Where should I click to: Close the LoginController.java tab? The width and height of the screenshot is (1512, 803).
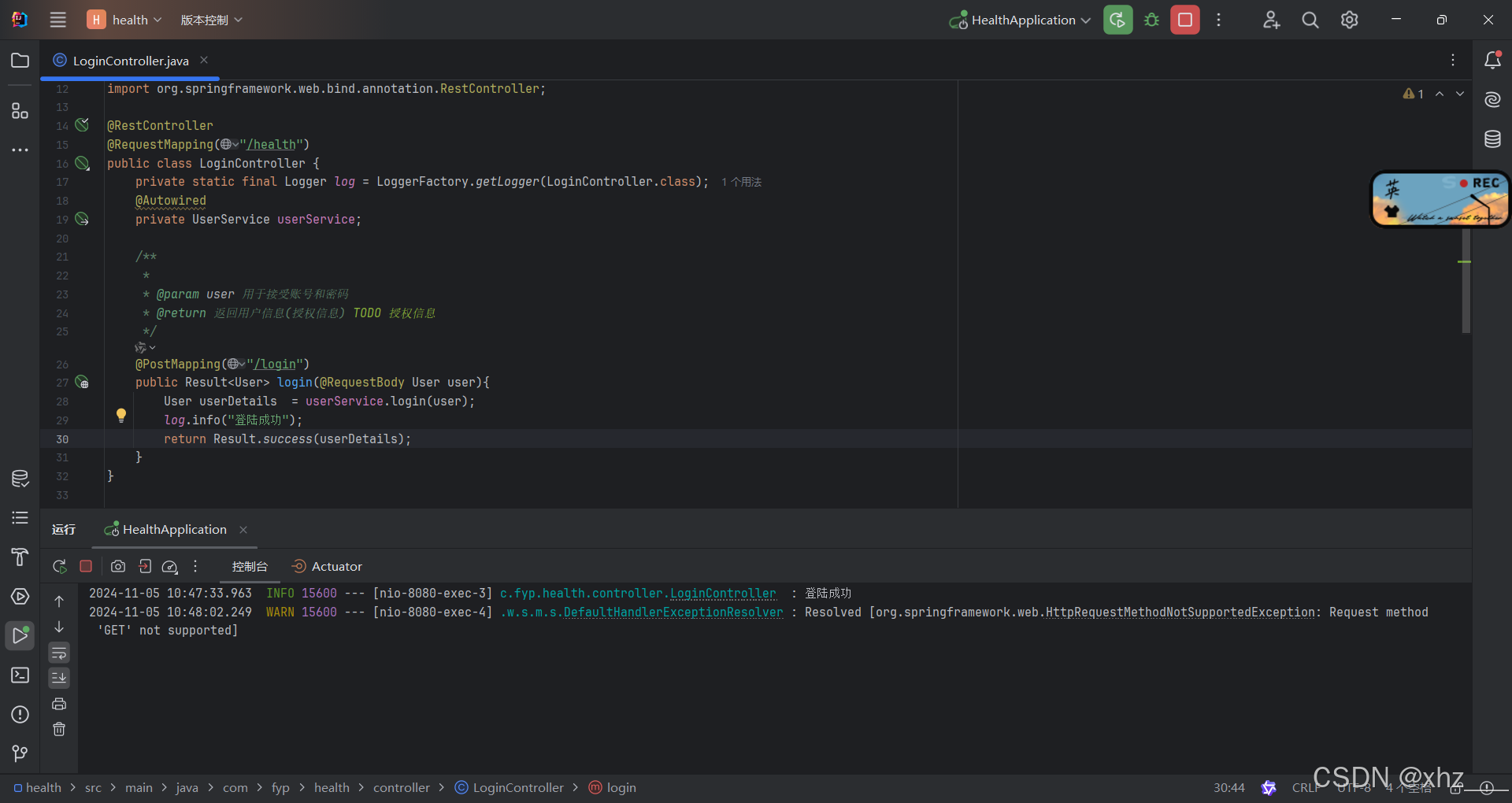click(x=204, y=60)
